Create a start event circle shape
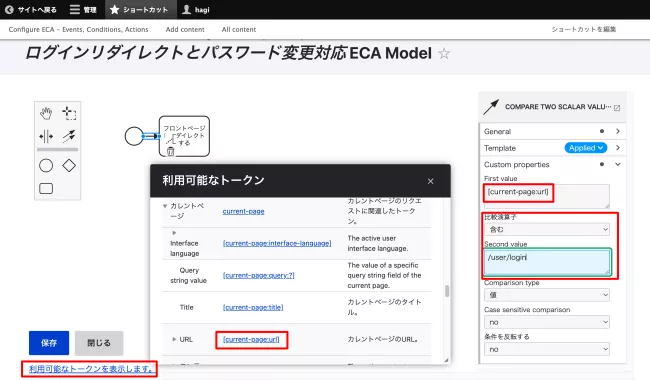Image resolution: width=650 pixels, height=380 pixels. [46, 166]
